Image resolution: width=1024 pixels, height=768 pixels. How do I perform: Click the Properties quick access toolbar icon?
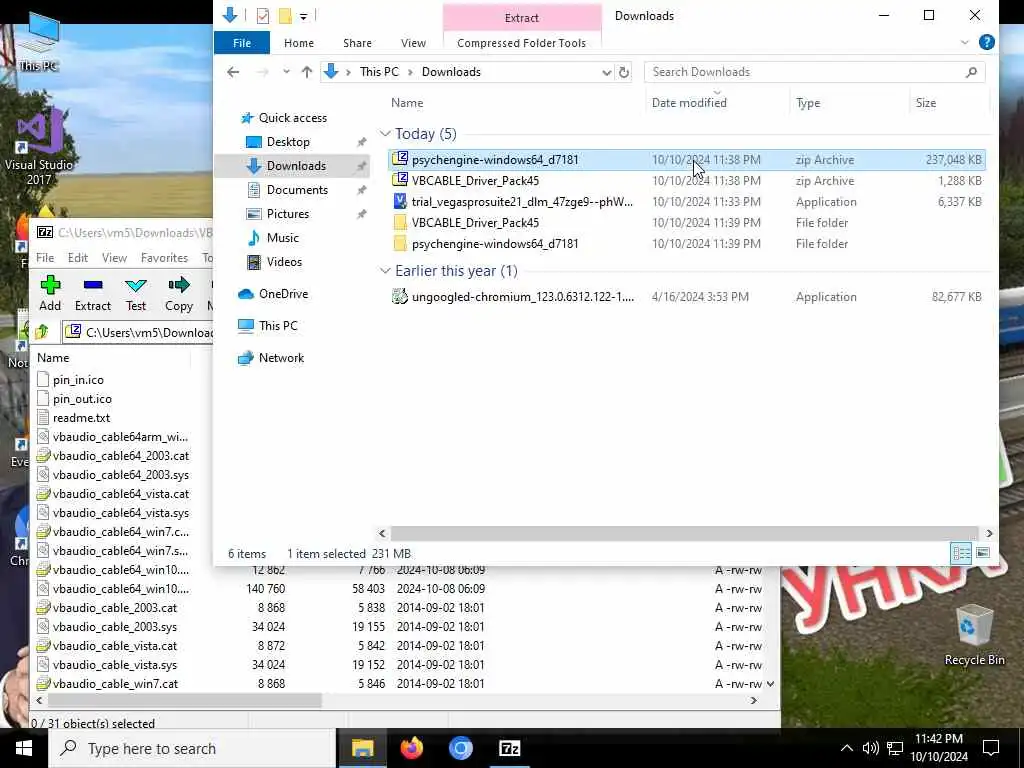[263, 16]
